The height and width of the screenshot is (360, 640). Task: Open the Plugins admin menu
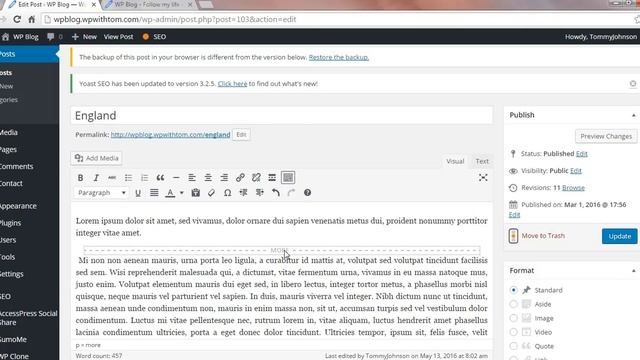[11, 223]
